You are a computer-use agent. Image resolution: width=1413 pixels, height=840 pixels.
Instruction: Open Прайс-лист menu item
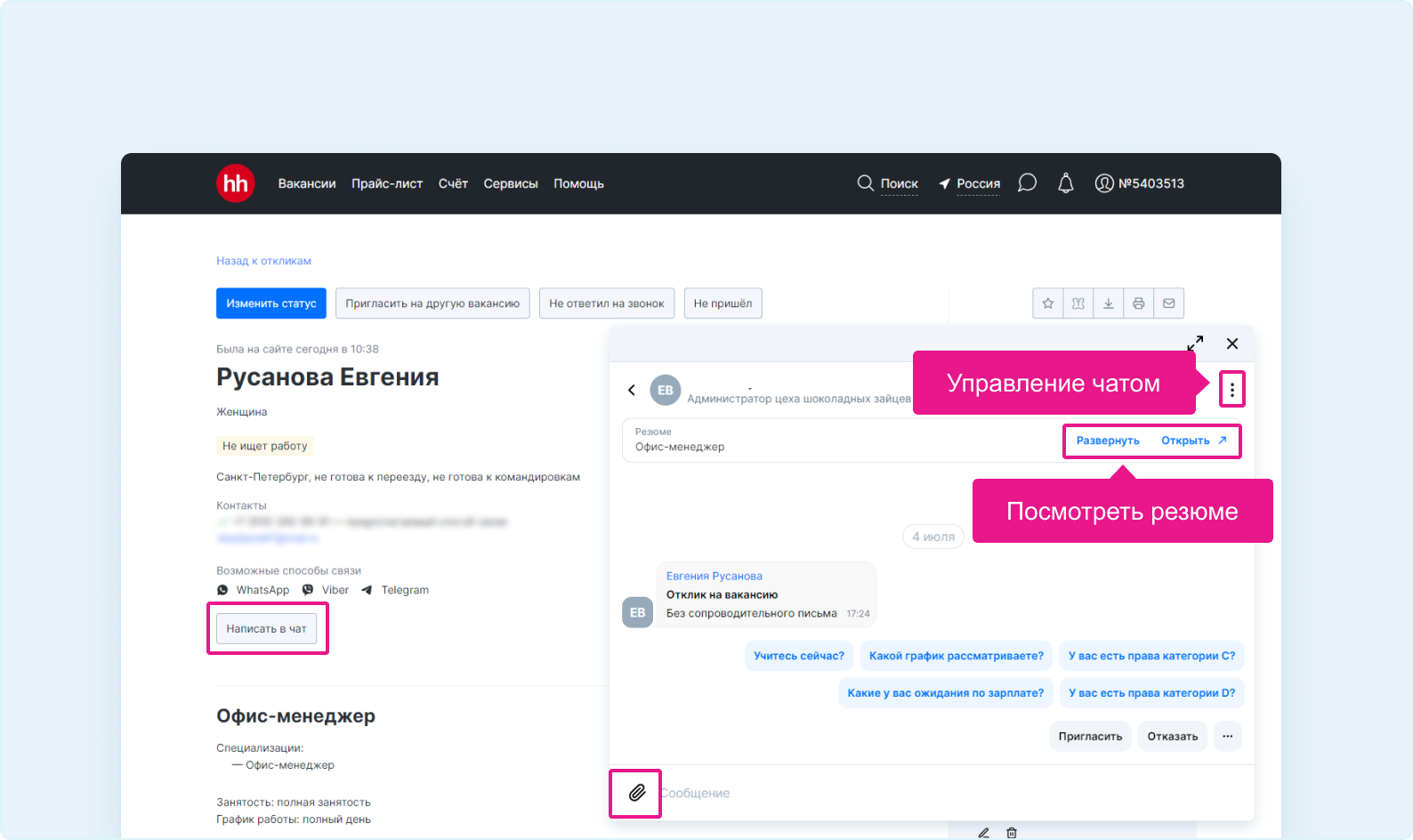(387, 183)
